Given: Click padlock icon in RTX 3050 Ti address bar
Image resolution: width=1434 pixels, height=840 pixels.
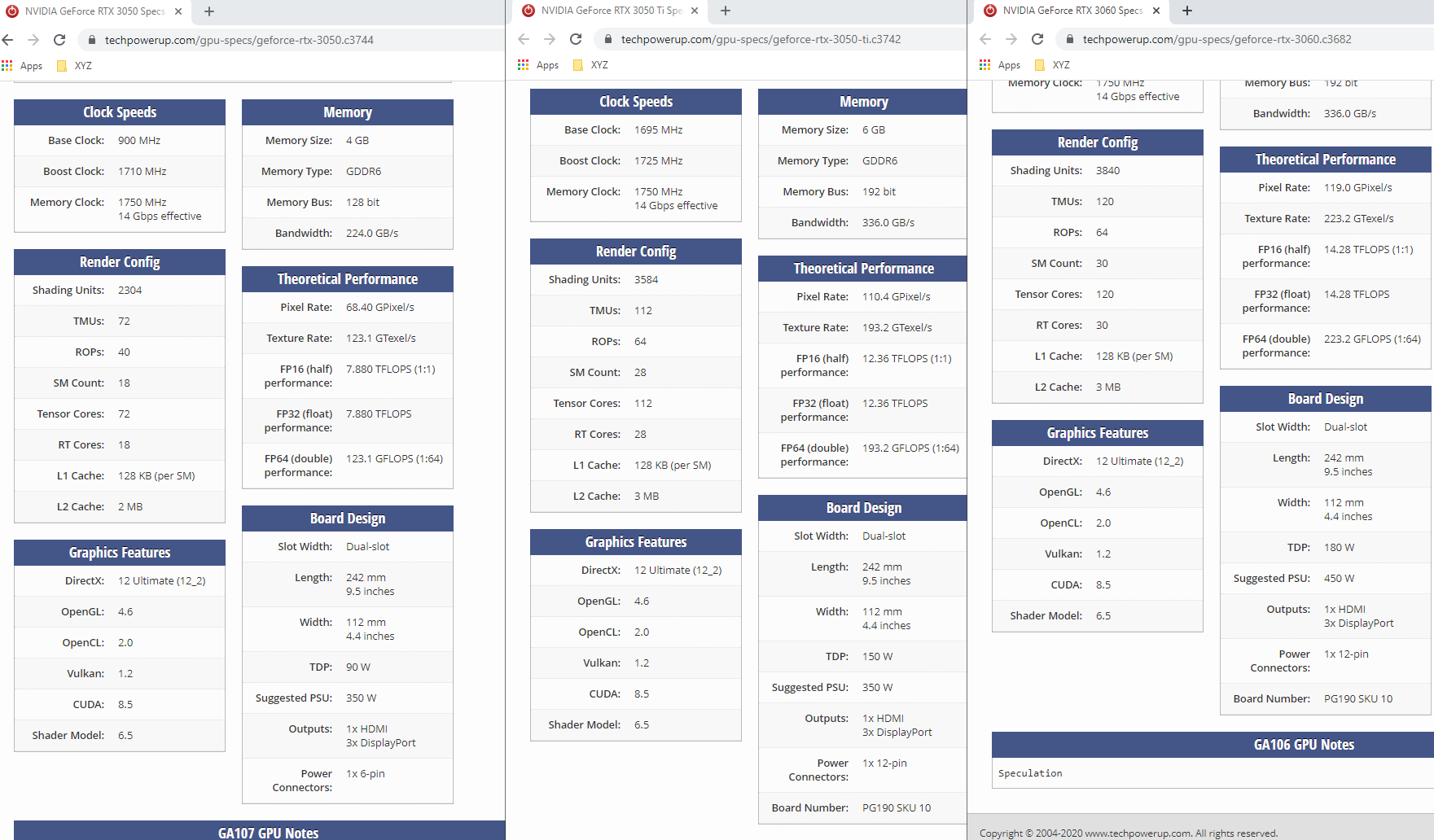Looking at the screenshot, I should click(608, 39).
